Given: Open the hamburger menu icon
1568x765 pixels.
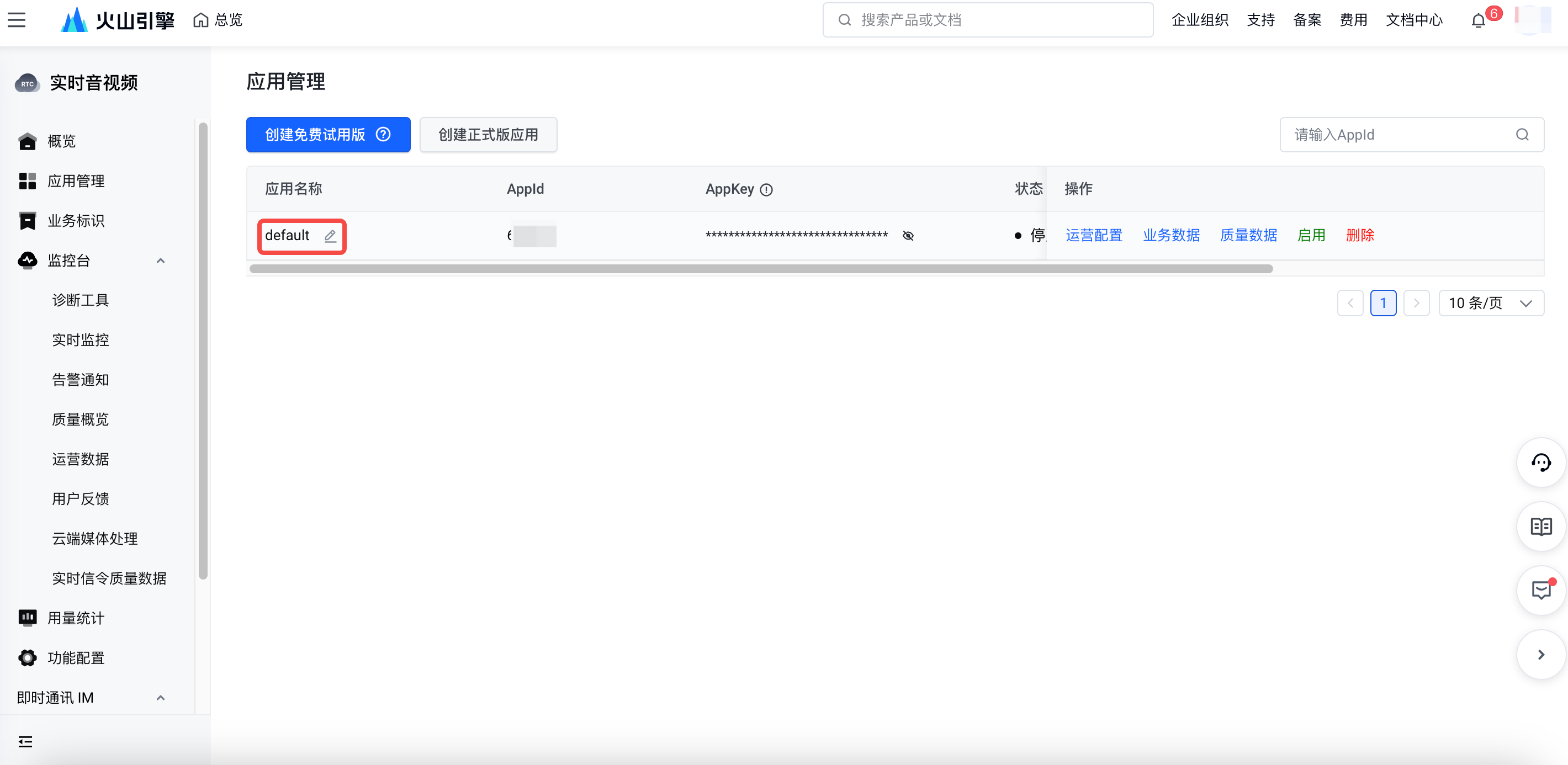Looking at the screenshot, I should click(17, 20).
